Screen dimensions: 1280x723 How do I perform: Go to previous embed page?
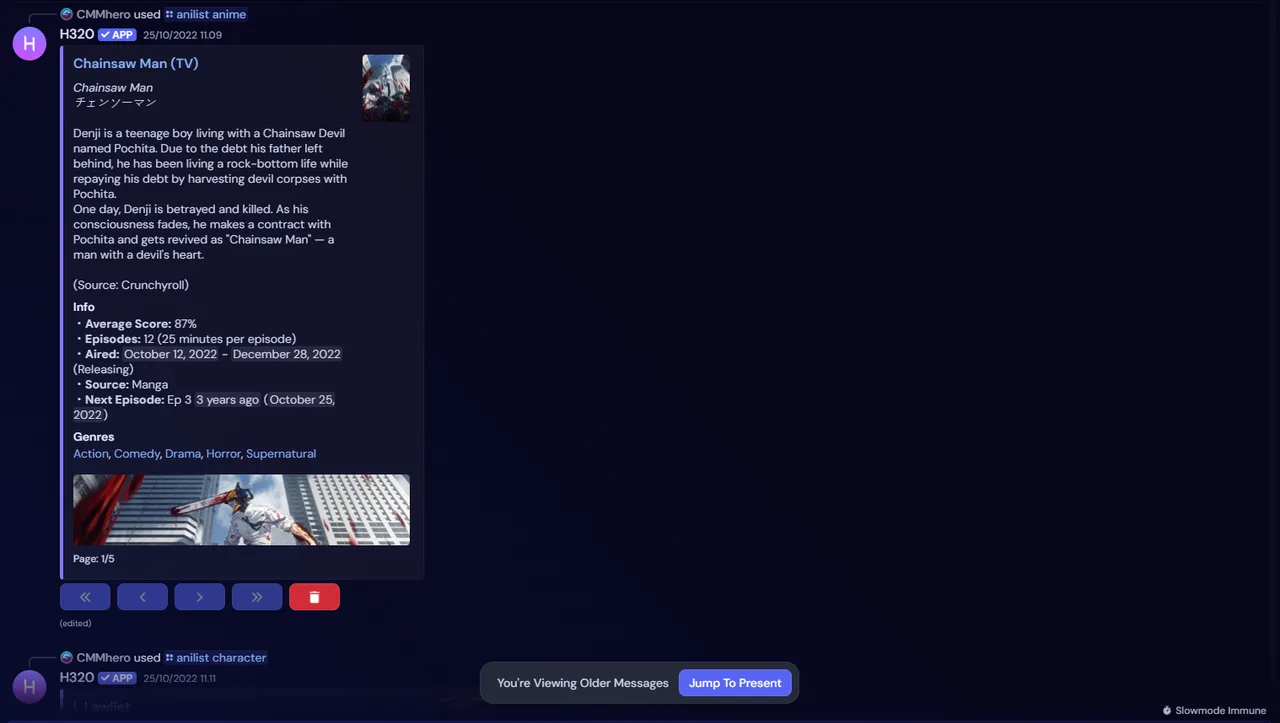click(142, 597)
